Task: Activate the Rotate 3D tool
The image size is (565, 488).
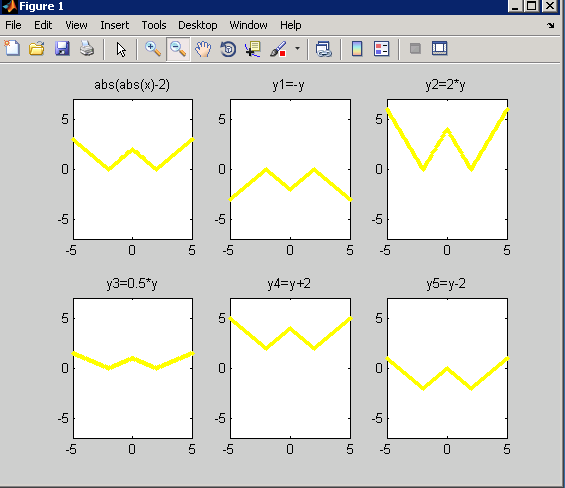Action: coord(228,49)
